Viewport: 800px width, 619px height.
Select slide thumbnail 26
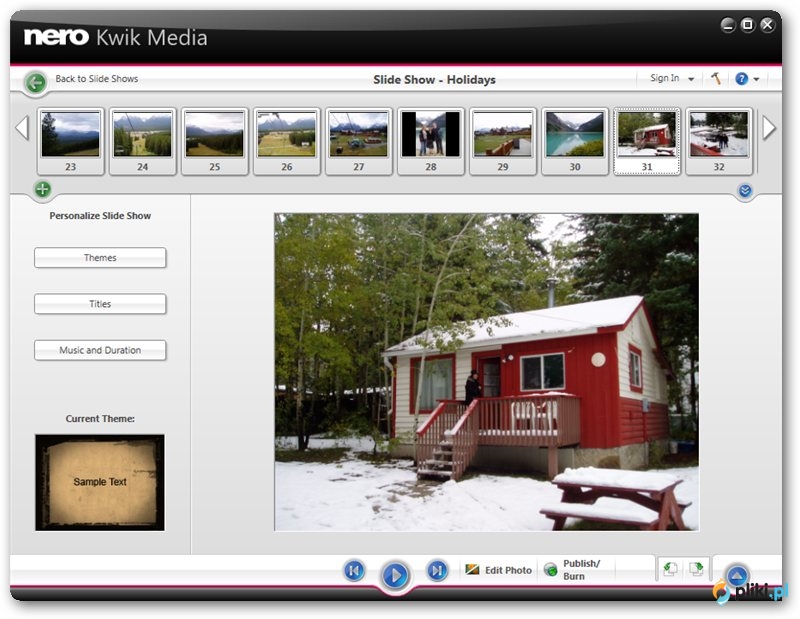point(287,141)
